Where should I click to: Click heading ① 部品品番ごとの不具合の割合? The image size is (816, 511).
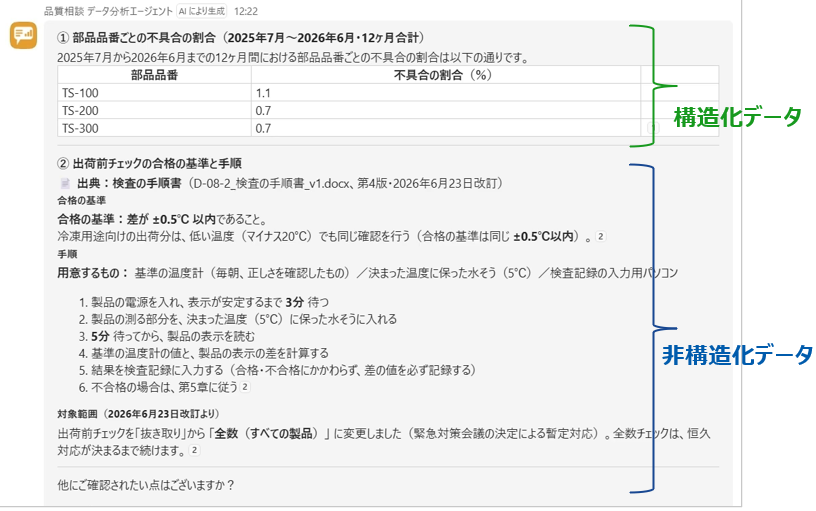pyautogui.click(x=241, y=37)
